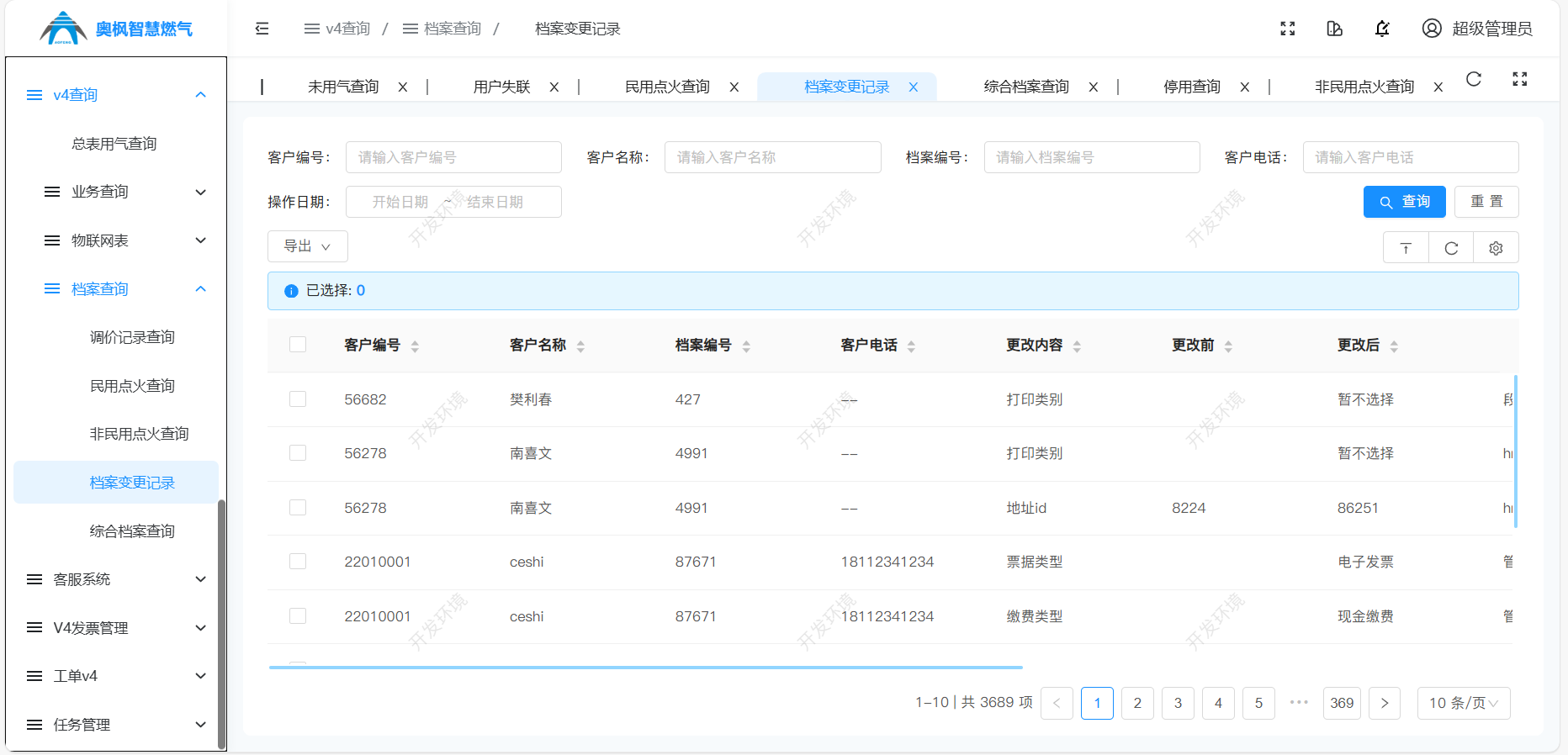
Task: Click the blue 查询 search button
Action: [1405, 202]
